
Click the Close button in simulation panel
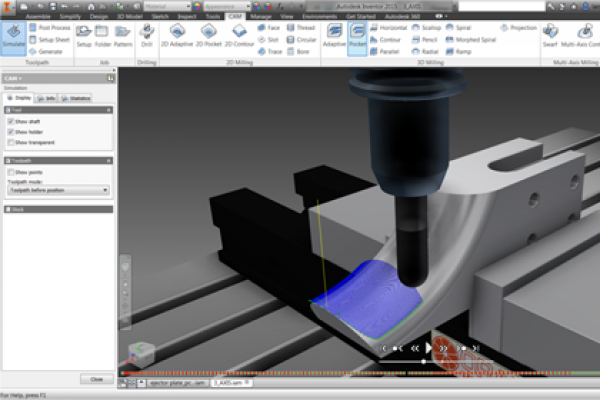point(96,379)
